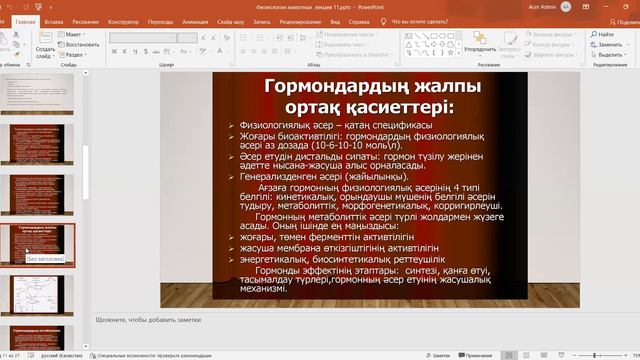The width and height of the screenshot is (640, 360).
Task: Open the font size combo box
Action: tap(187, 38)
